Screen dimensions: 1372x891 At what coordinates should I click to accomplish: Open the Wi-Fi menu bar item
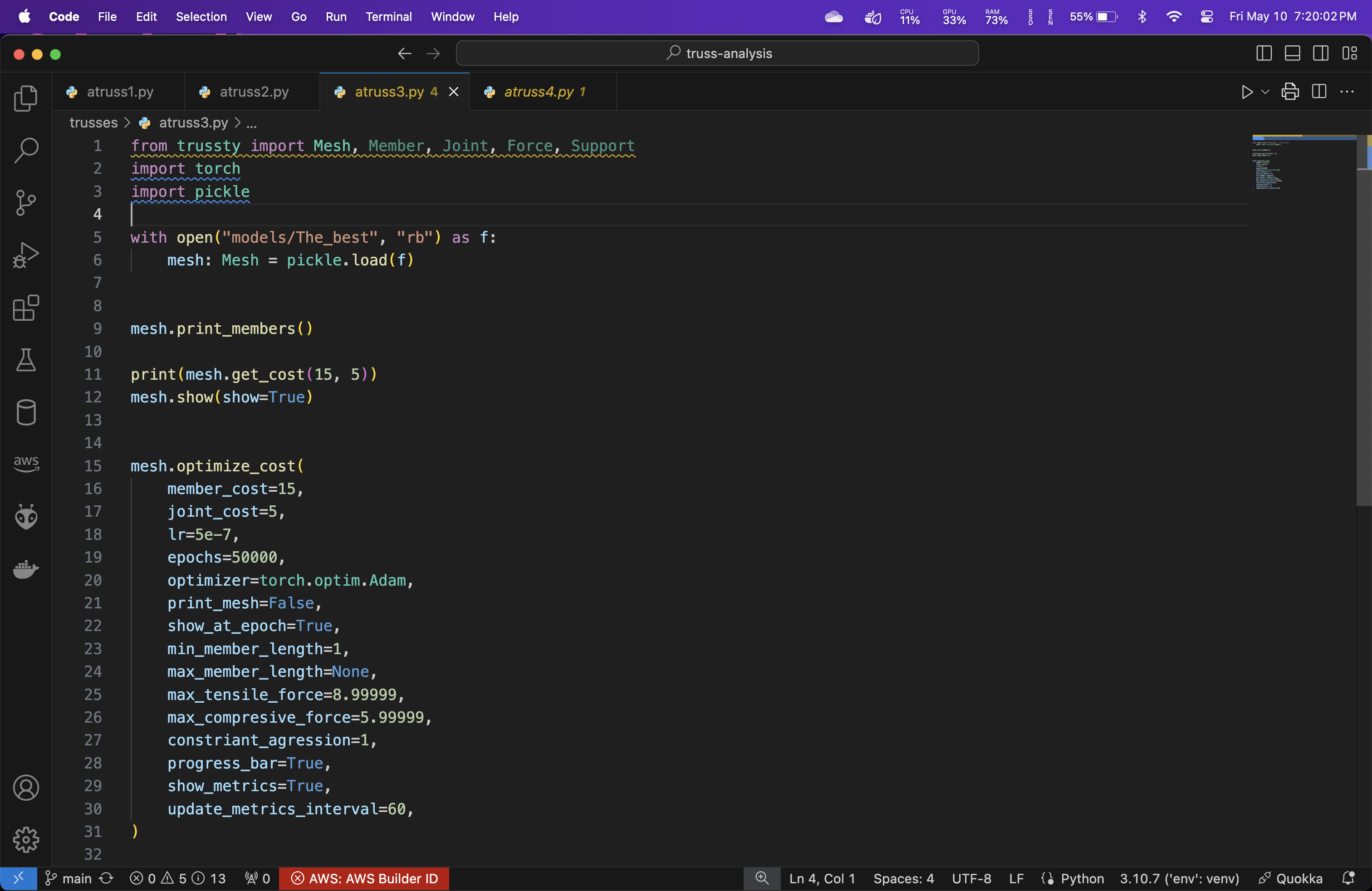(x=1174, y=17)
